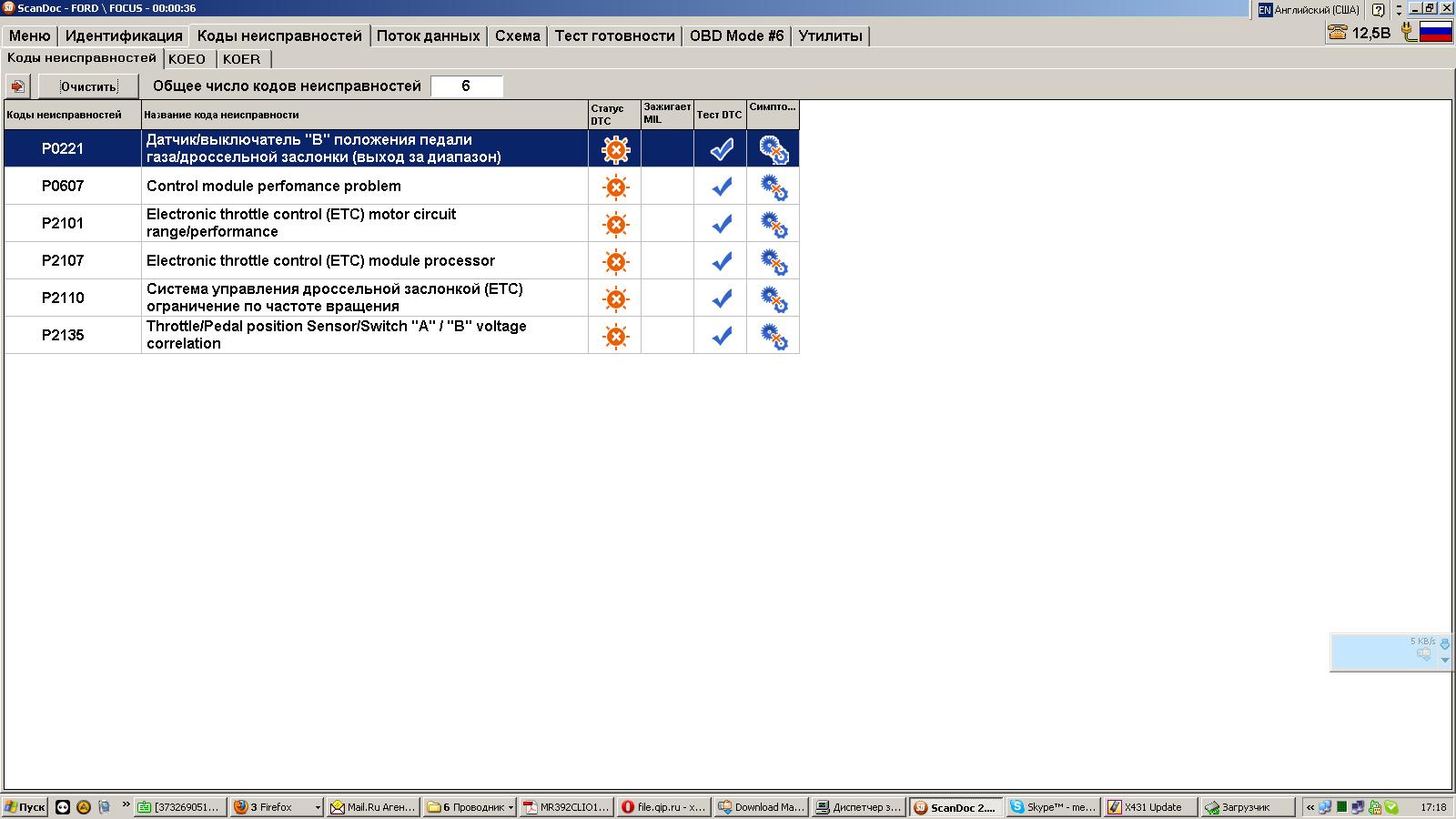The height and width of the screenshot is (819, 1456).
Task: Open the Mail.Ru Агент taskbar button
Action: pyautogui.click(x=373, y=807)
